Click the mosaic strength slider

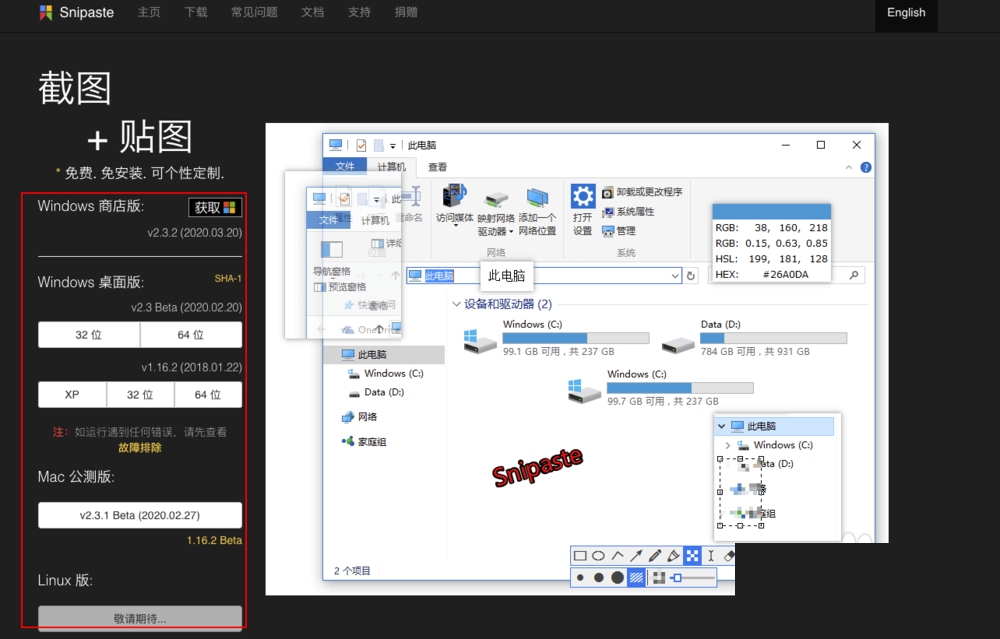click(693, 578)
